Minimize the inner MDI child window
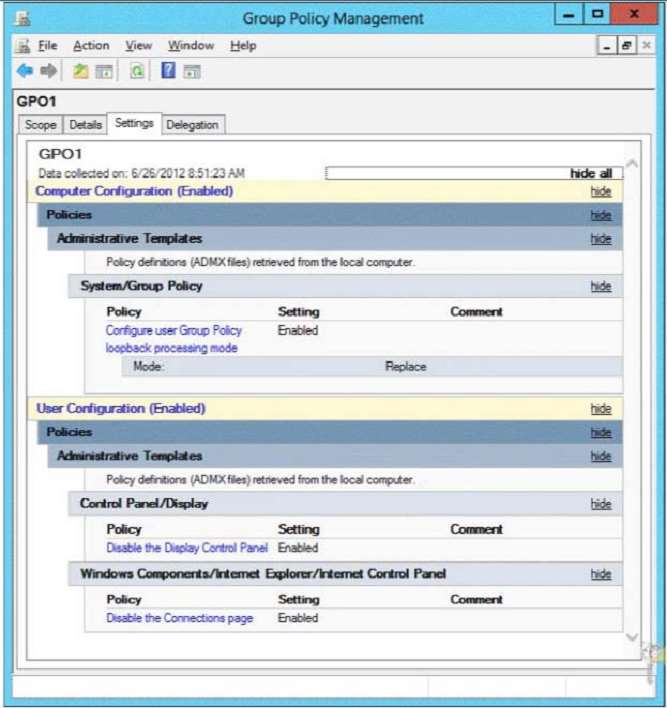Viewport: 667px width, 708px height. [606, 46]
